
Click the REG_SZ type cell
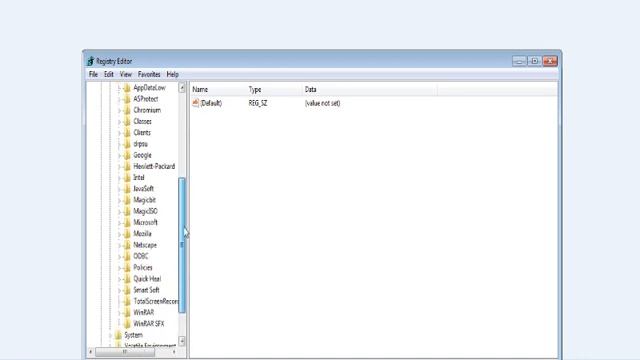tap(258, 103)
